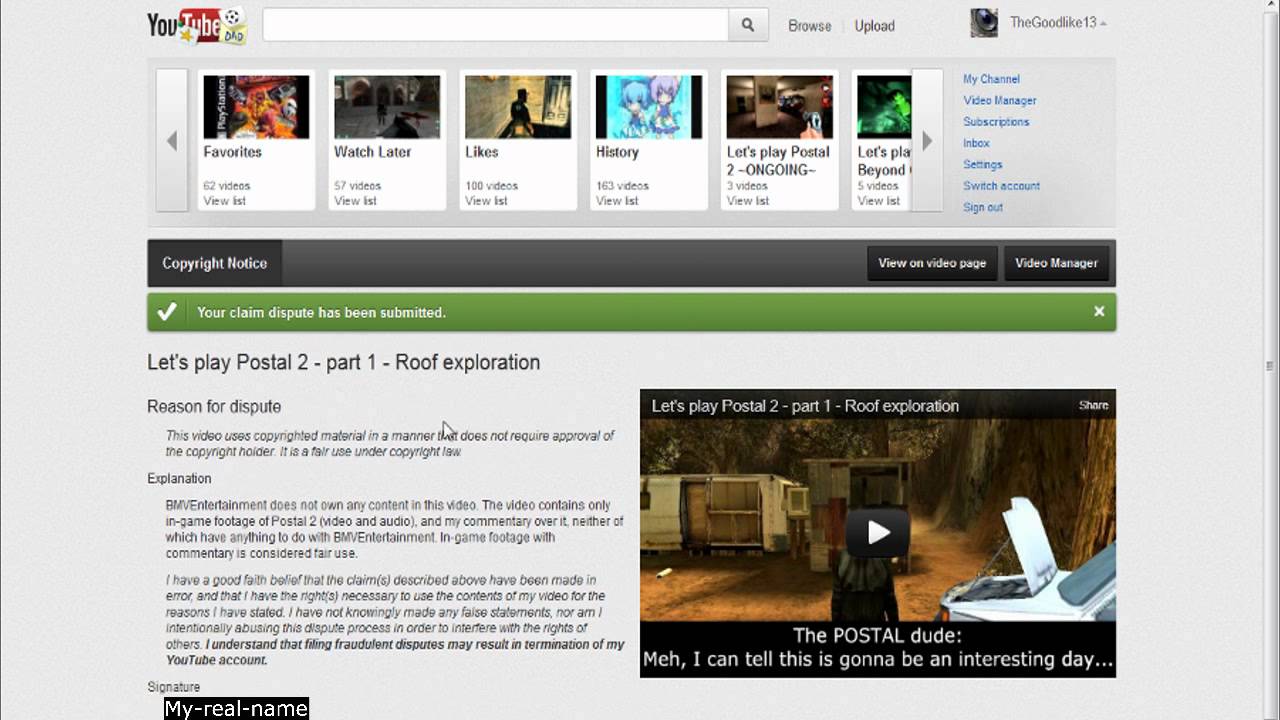
Task: Open the Likes playlist thumbnail
Action: [518, 107]
